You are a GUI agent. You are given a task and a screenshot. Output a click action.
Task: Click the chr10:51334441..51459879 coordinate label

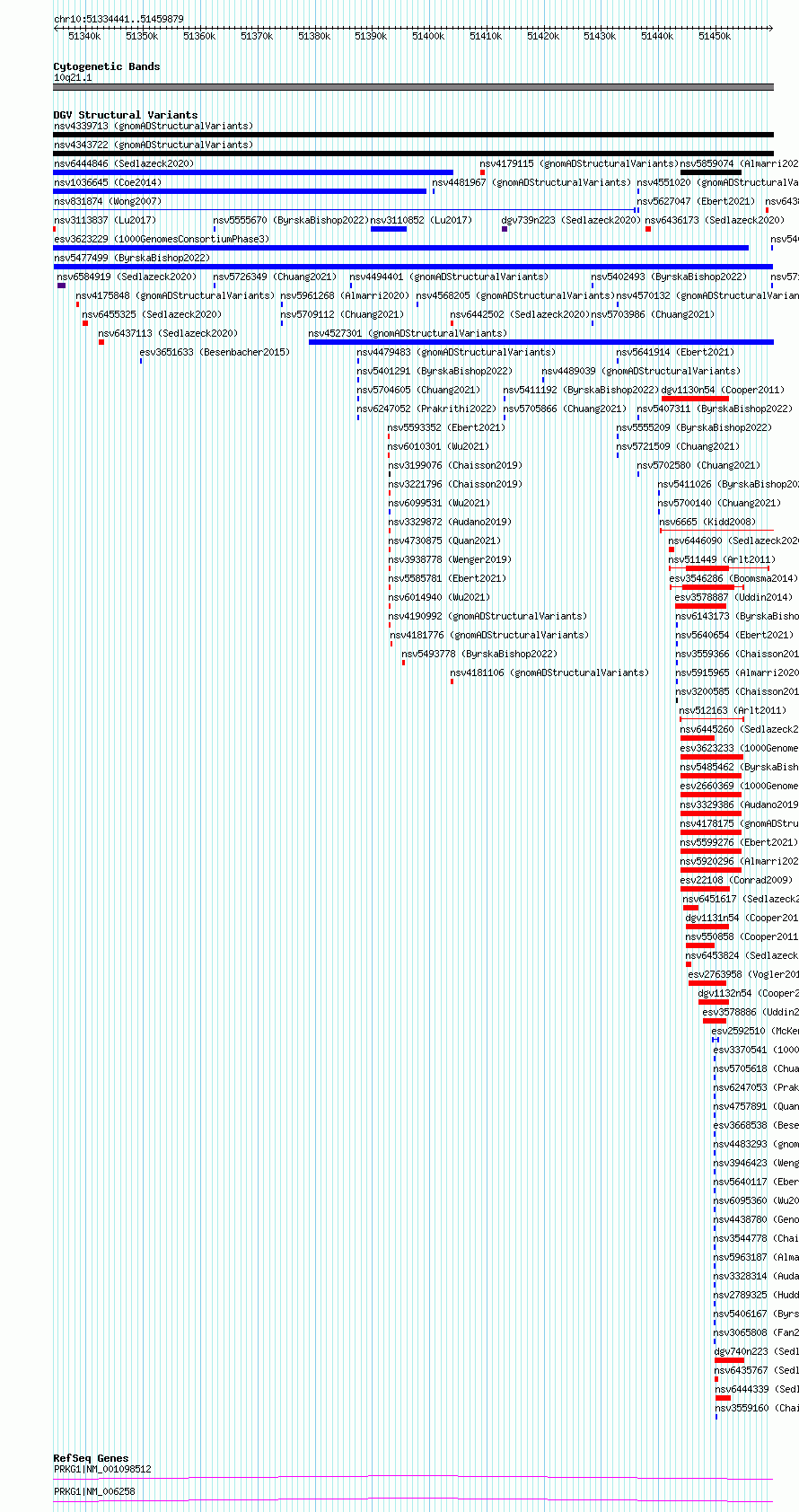coord(119,19)
